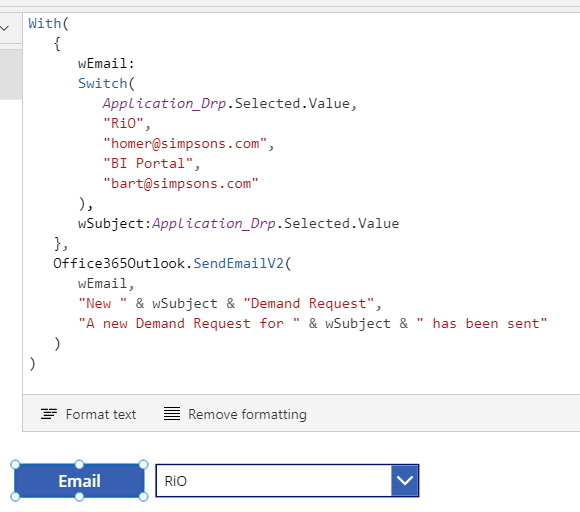The image size is (580, 512).
Task: Select the Remove formatting label
Action: (247, 414)
